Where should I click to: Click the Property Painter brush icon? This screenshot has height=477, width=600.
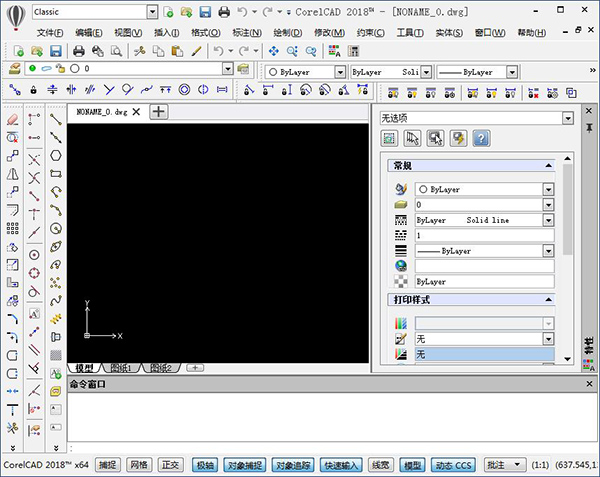tap(196, 51)
